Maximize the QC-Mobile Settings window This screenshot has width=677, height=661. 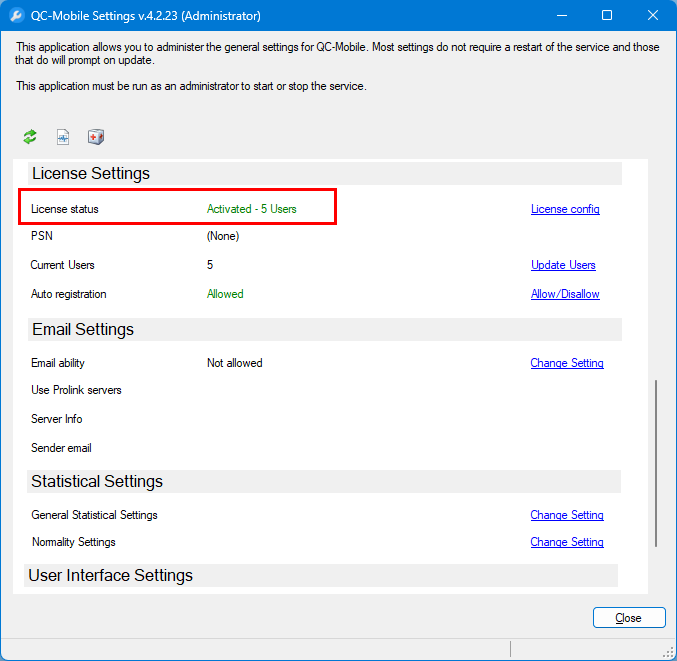click(607, 16)
